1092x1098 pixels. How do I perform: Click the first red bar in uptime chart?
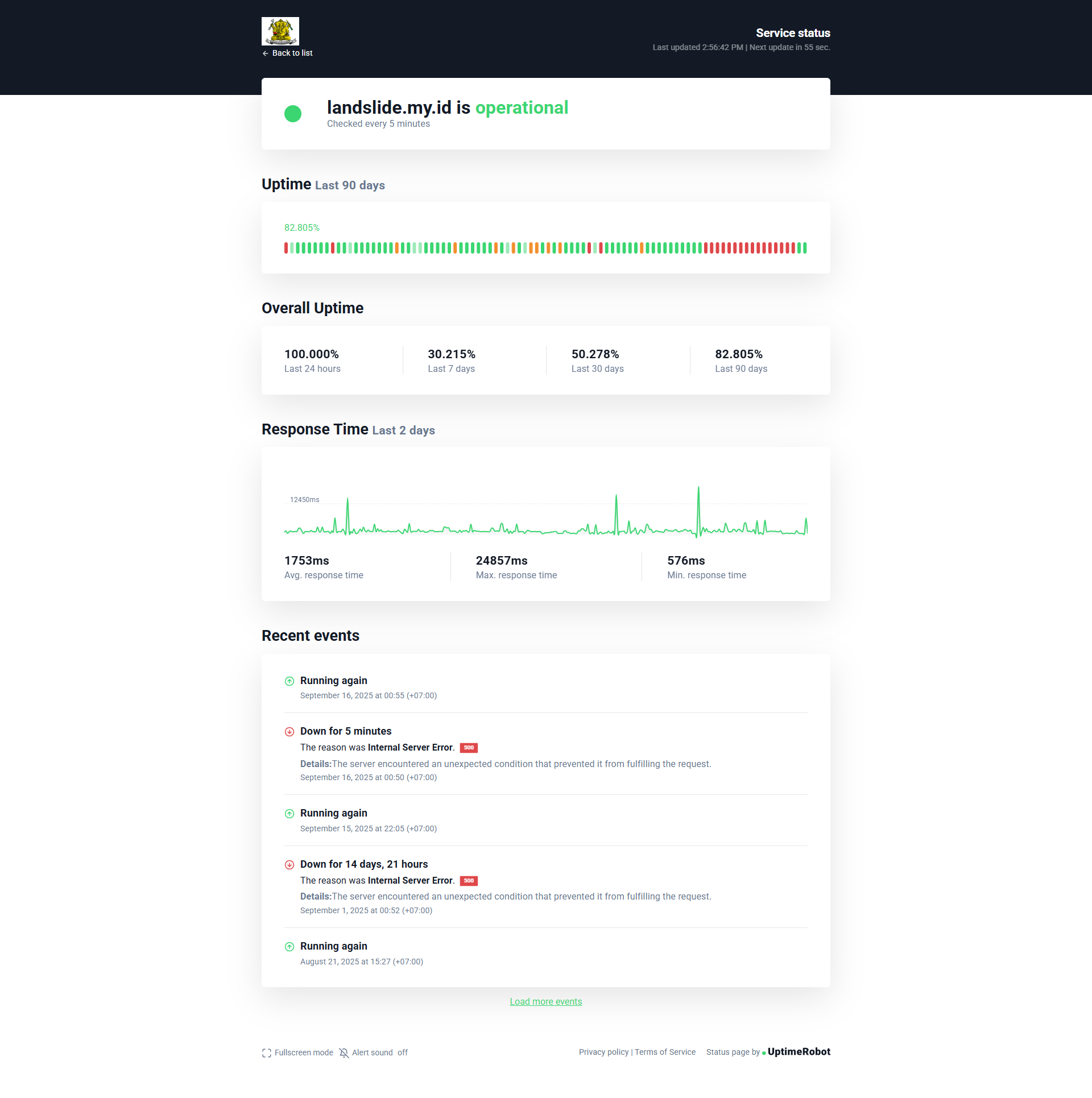tap(286, 248)
